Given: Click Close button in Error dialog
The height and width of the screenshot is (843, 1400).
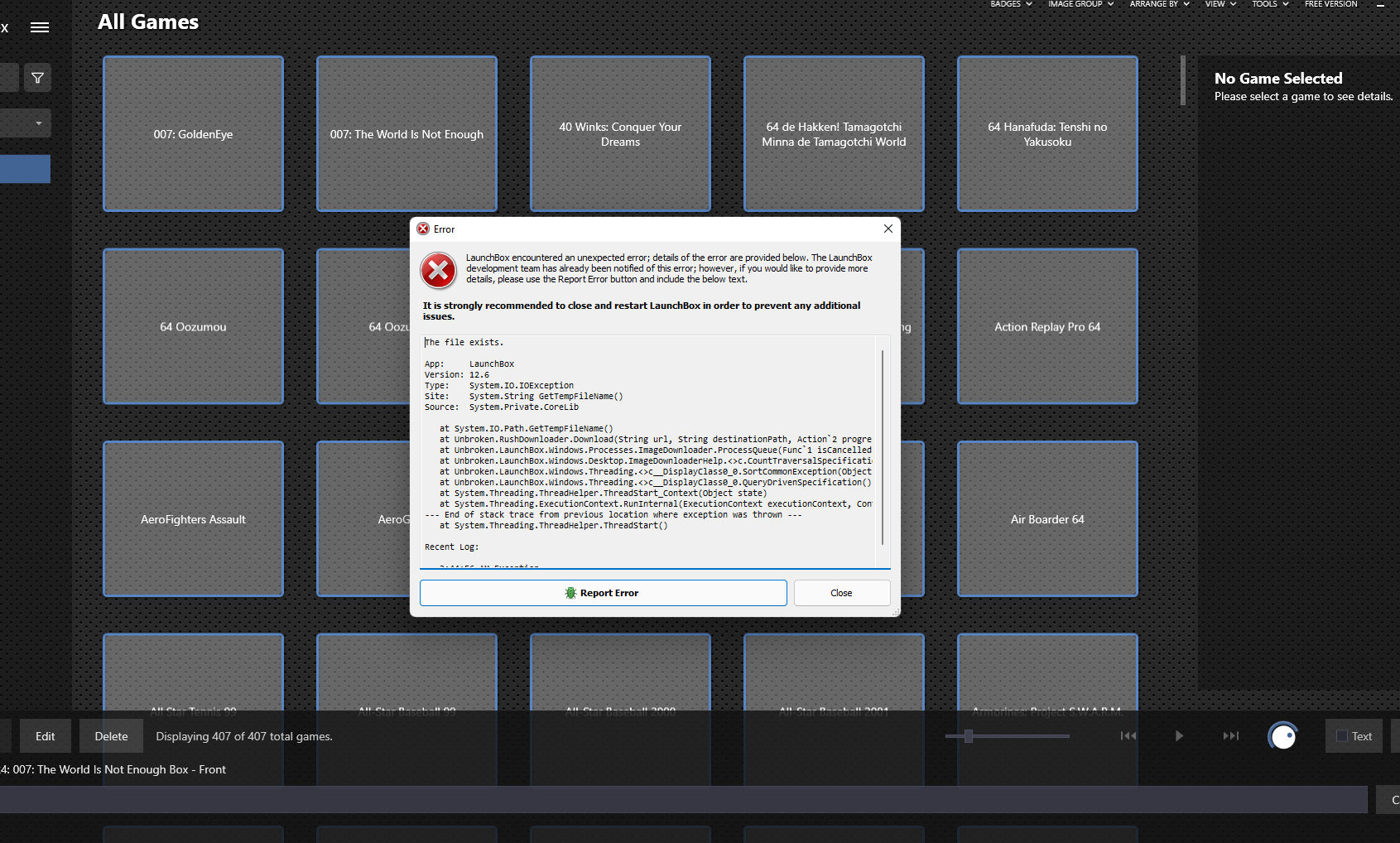Looking at the screenshot, I should pos(842,593).
